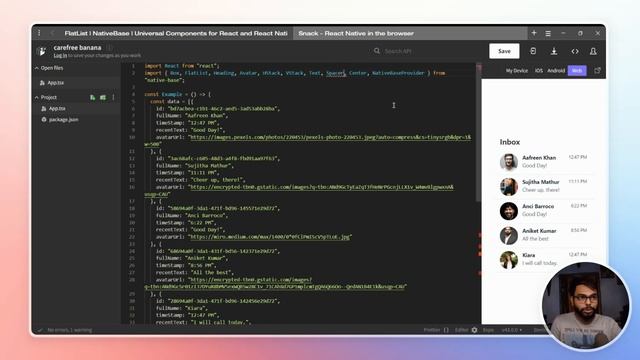Open the embed code icon
The height and width of the screenshot is (360, 640).
coord(575,51)
